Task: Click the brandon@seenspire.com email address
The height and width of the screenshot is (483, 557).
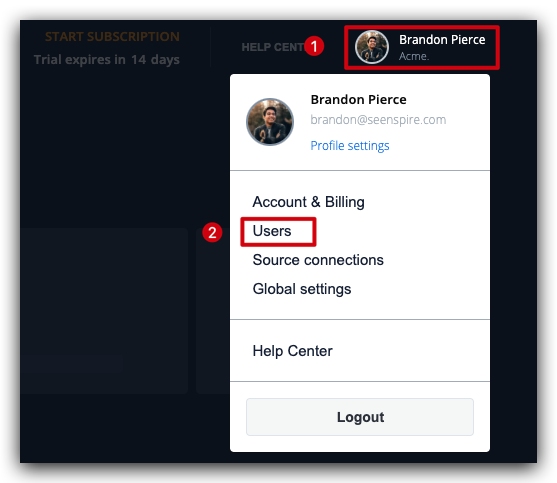Action: click(x=378, y=120)
